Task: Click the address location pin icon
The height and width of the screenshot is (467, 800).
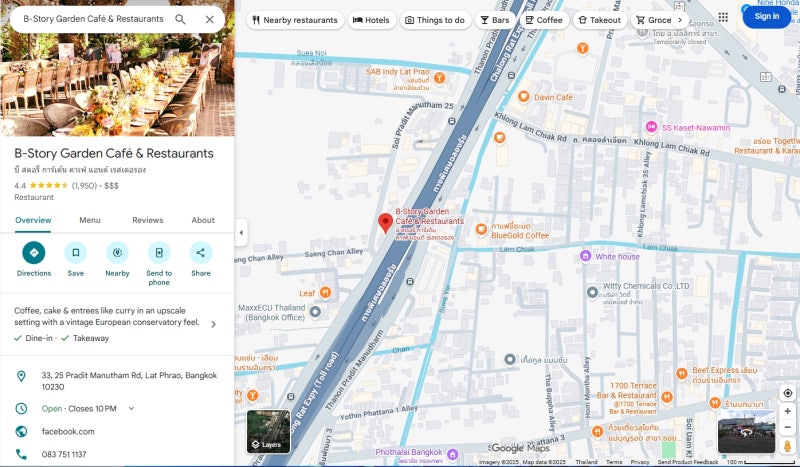Action: [21, 376]
